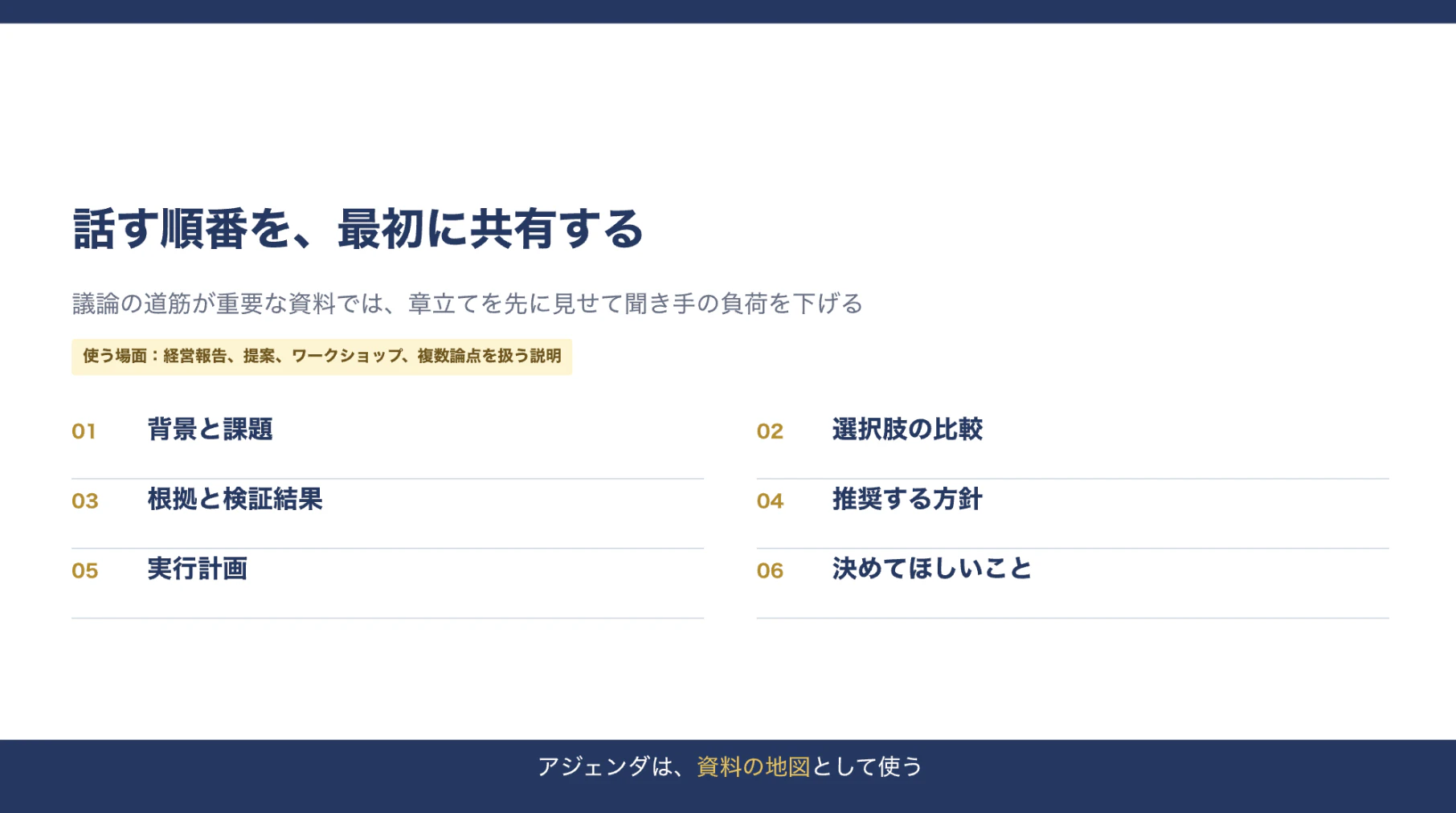
Task: Open agenda item 背景と課題
Action: pos(211,430)
